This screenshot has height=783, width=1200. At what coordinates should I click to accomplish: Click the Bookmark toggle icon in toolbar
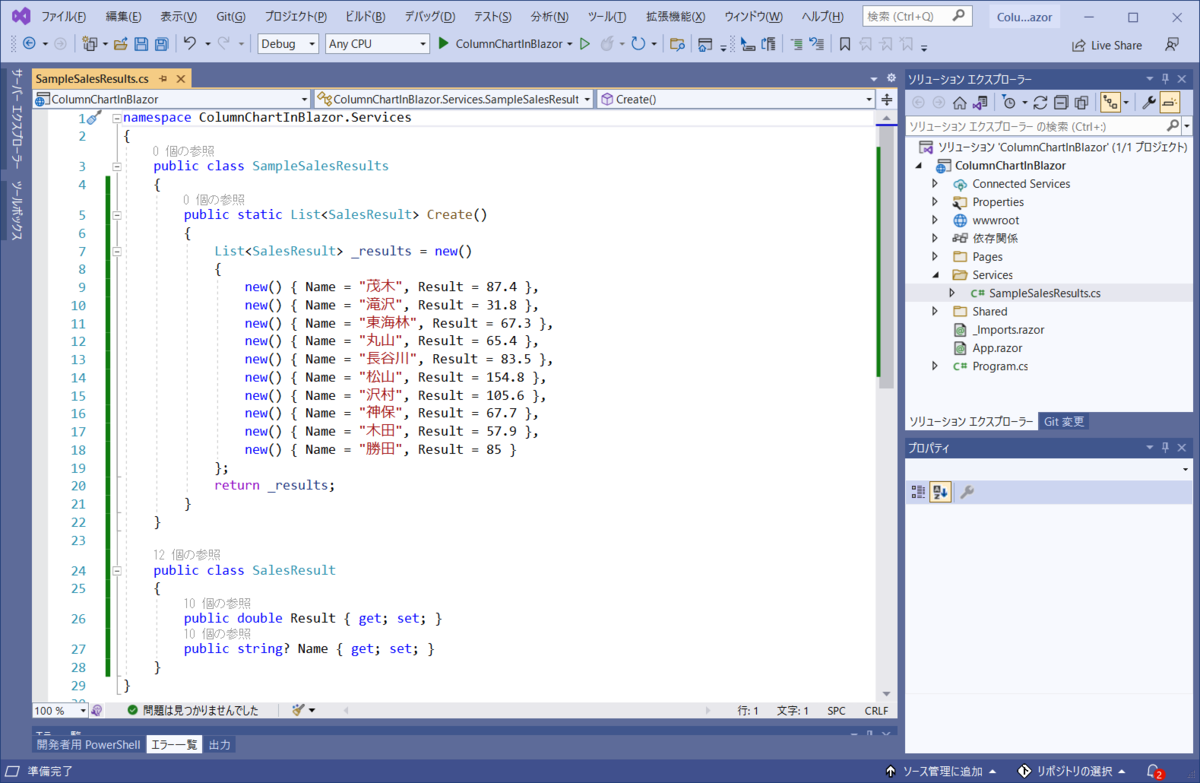pos(845,44)
